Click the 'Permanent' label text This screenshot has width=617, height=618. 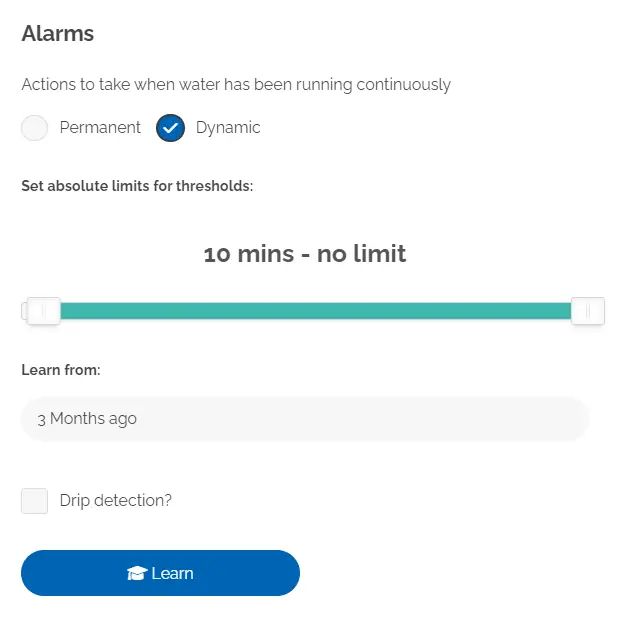point(100,127)
